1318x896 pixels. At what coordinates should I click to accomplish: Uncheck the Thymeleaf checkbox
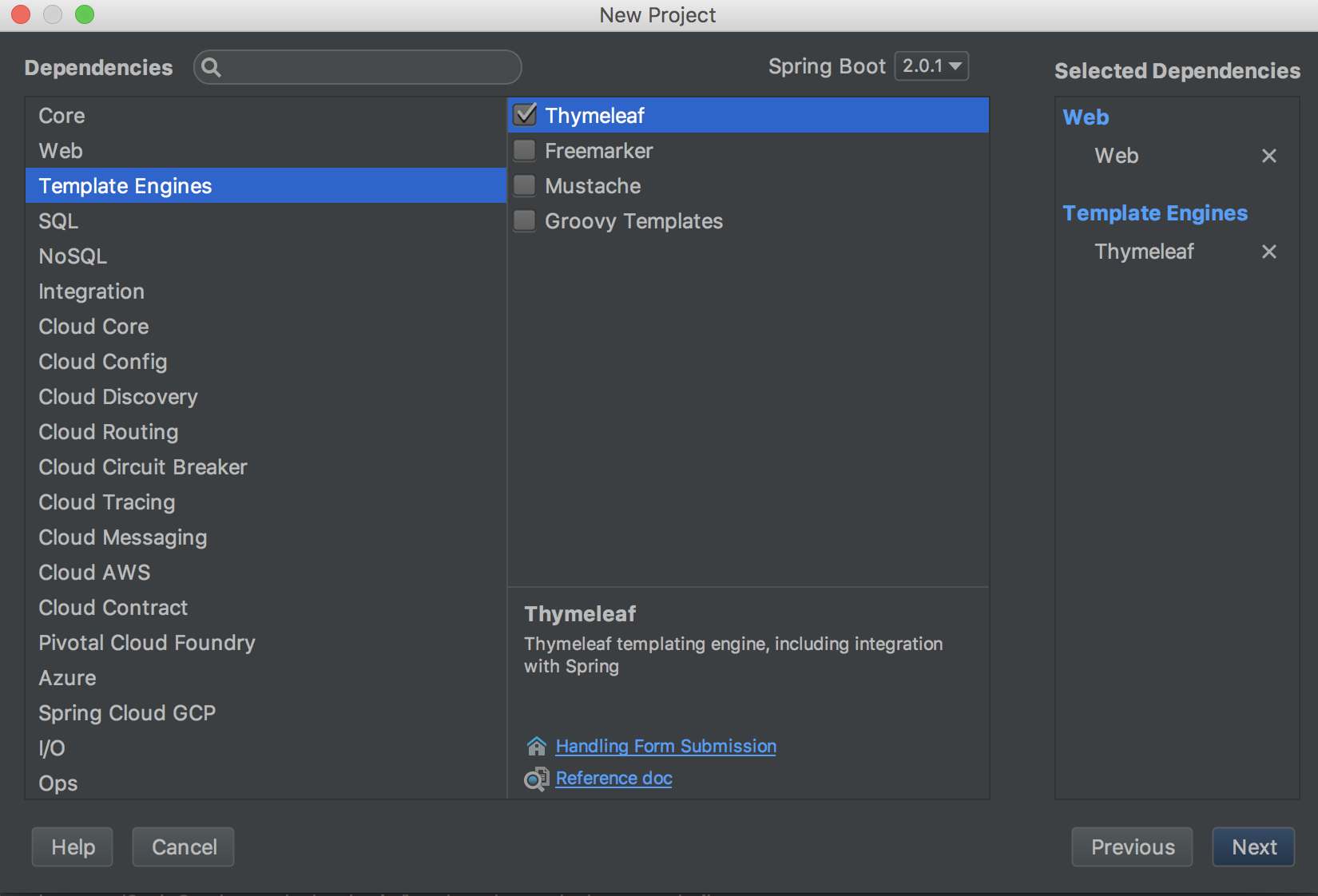(x=525, y=115)
